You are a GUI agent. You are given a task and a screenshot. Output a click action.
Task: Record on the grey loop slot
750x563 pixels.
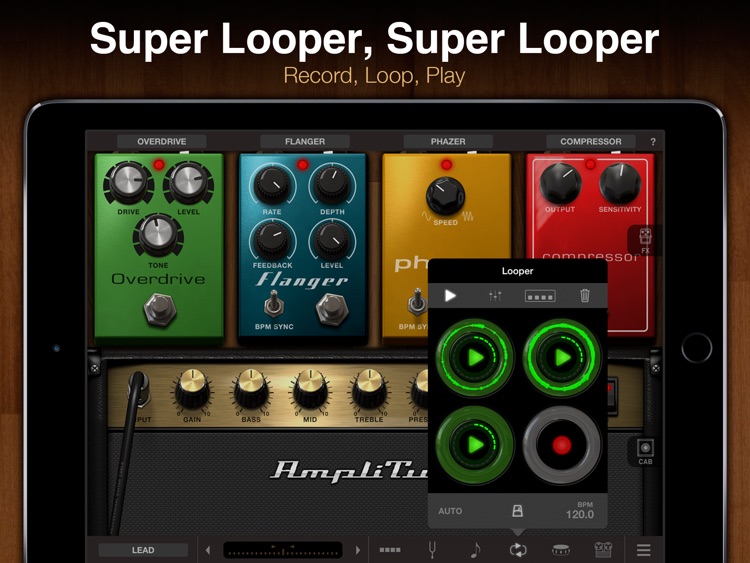tap(562, 445)
